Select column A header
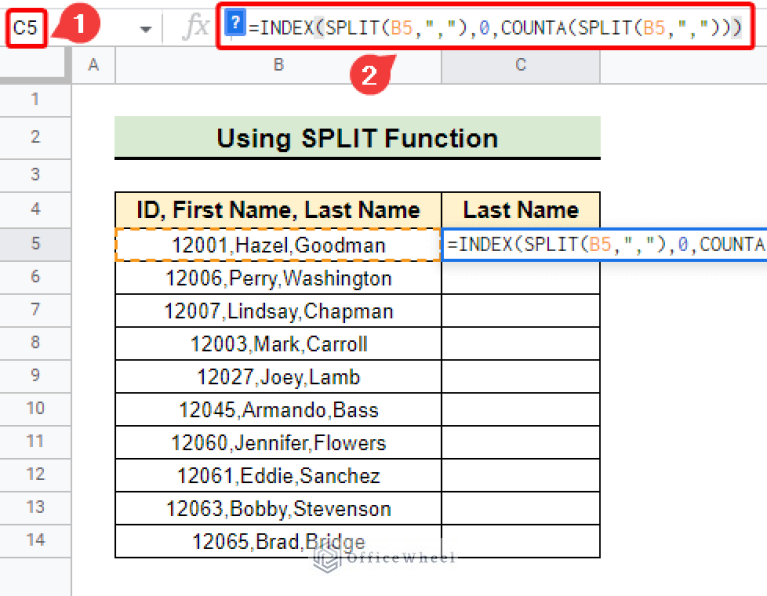The width and height of the screenshot is (767, 596). tap(93, 65)
